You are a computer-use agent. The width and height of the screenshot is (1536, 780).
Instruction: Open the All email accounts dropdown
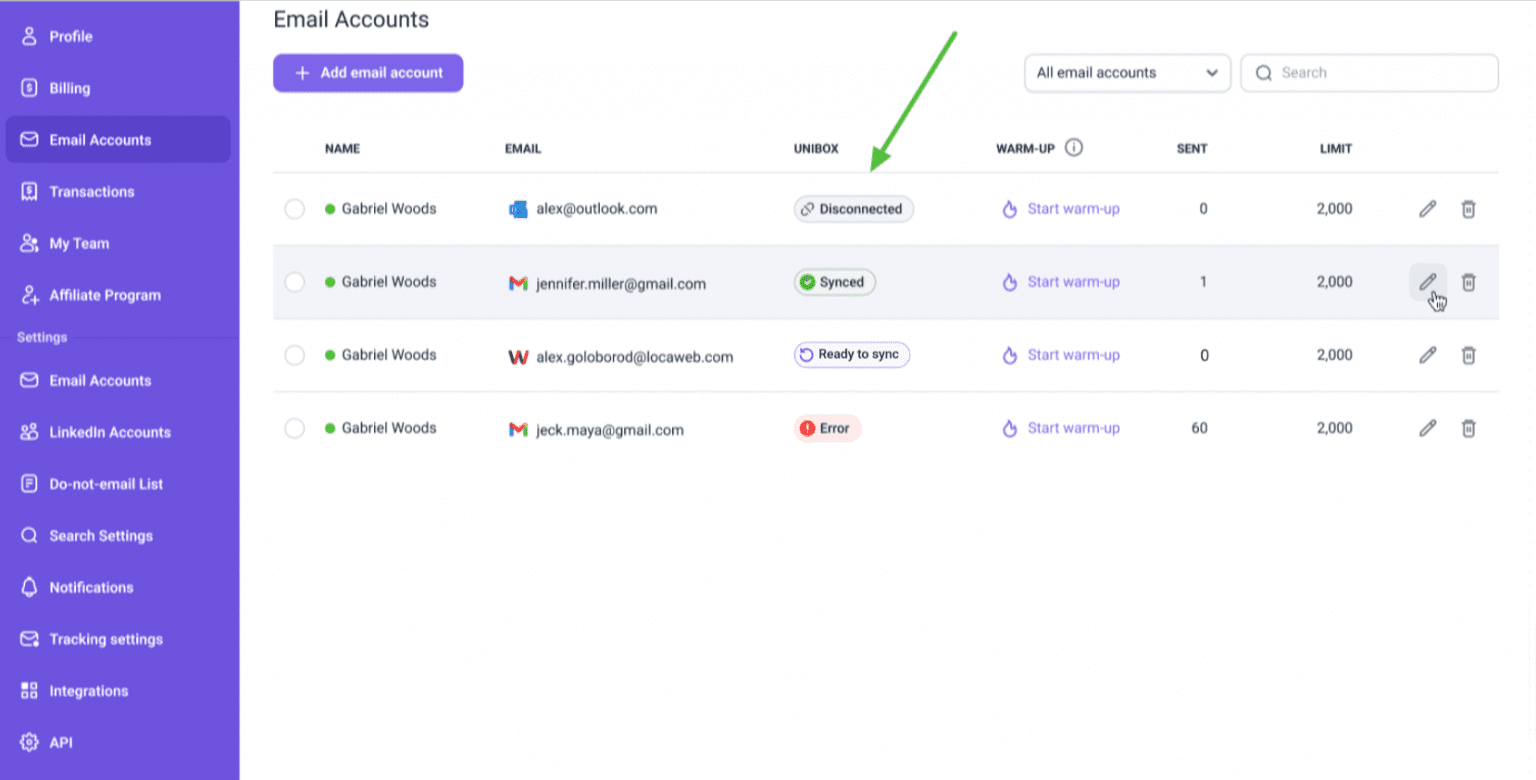coord(1127,72)
